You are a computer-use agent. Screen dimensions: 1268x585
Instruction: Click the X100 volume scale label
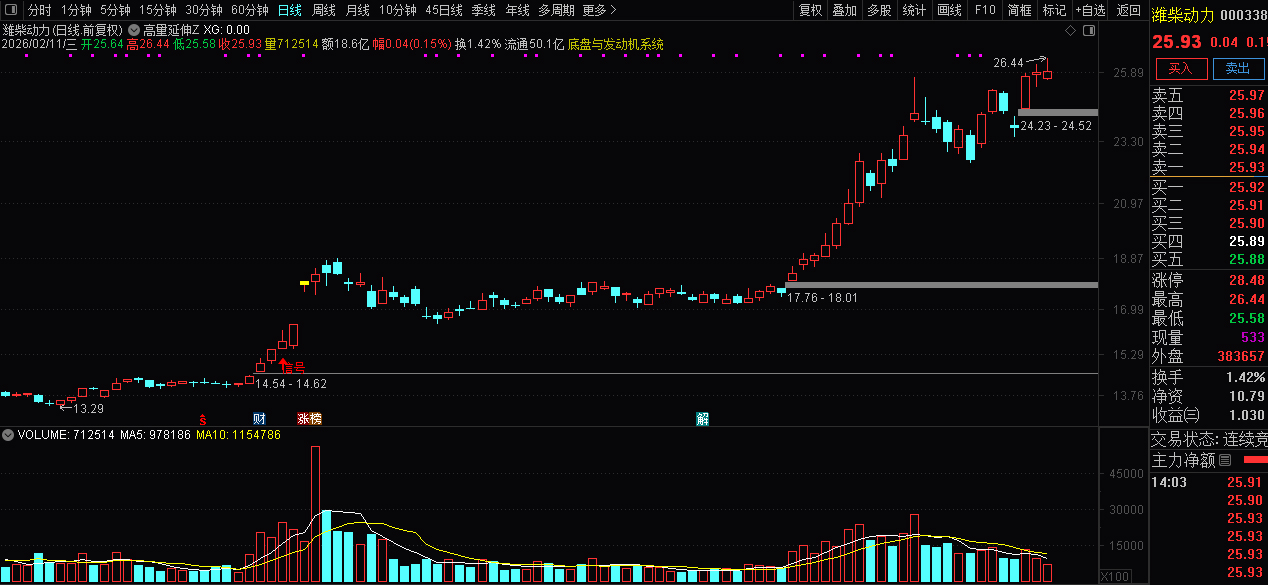(1115, 576)
